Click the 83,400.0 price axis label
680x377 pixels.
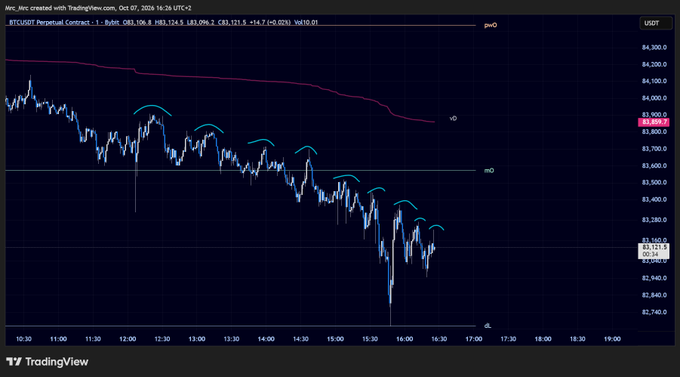(654, 200)
